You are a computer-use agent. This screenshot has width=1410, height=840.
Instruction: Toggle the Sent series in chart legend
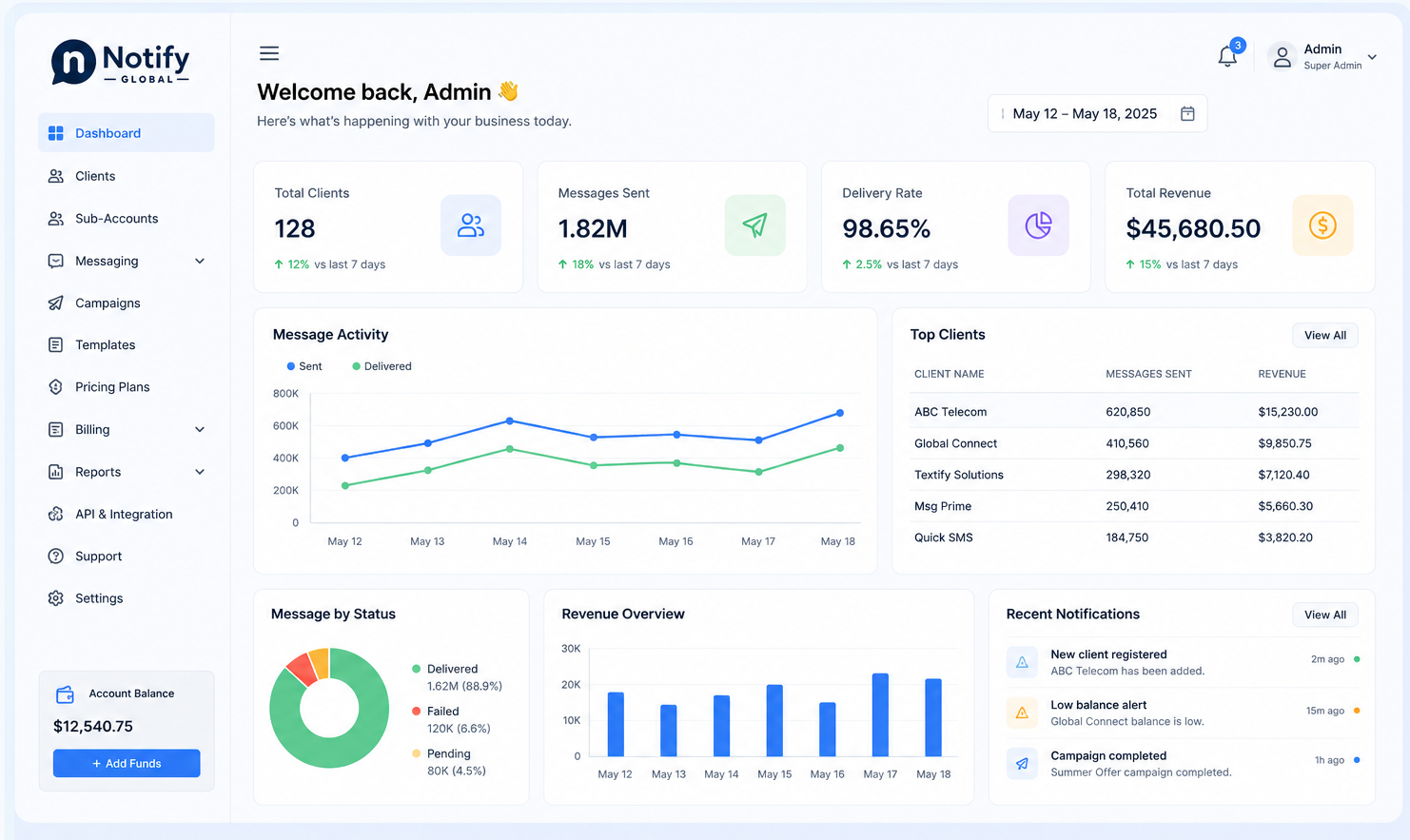click(x=304, y=366)
